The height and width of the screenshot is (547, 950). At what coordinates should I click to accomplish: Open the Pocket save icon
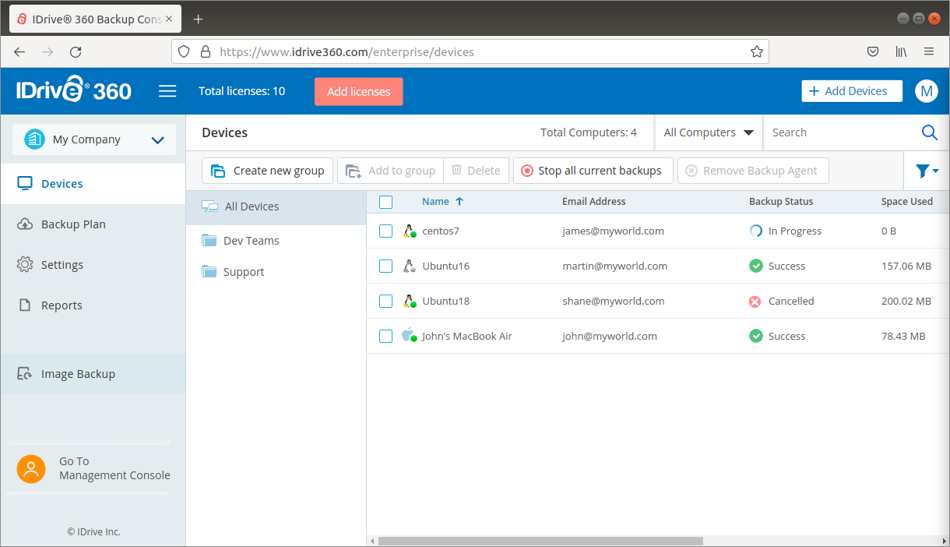[872, 51]
